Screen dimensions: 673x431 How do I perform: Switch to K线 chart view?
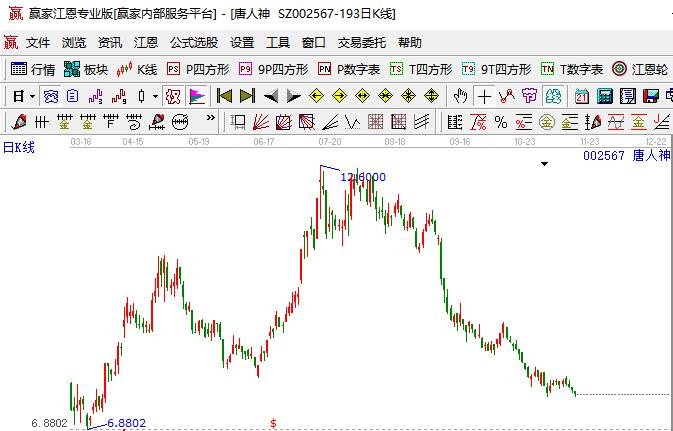[137, 69]
